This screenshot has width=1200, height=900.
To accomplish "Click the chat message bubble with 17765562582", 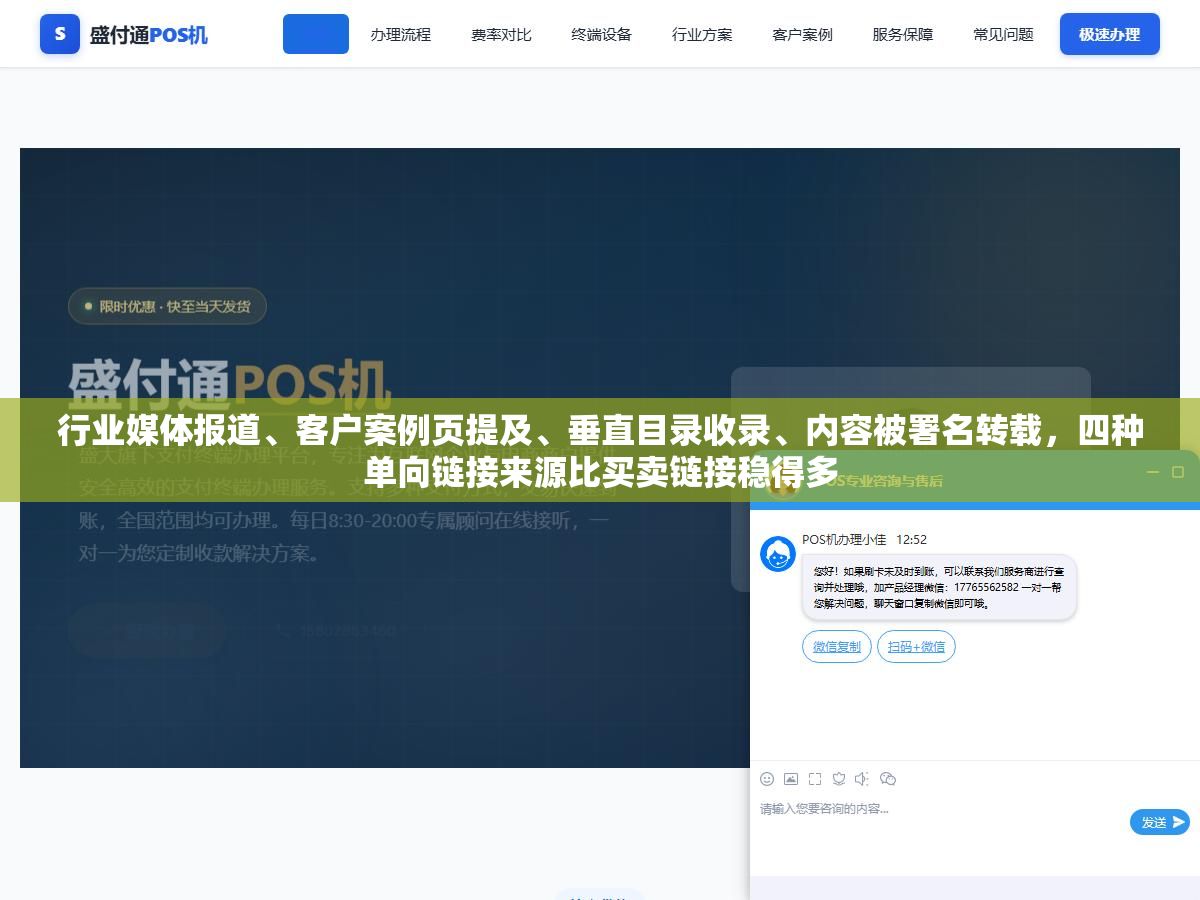I will pos(939,587).
